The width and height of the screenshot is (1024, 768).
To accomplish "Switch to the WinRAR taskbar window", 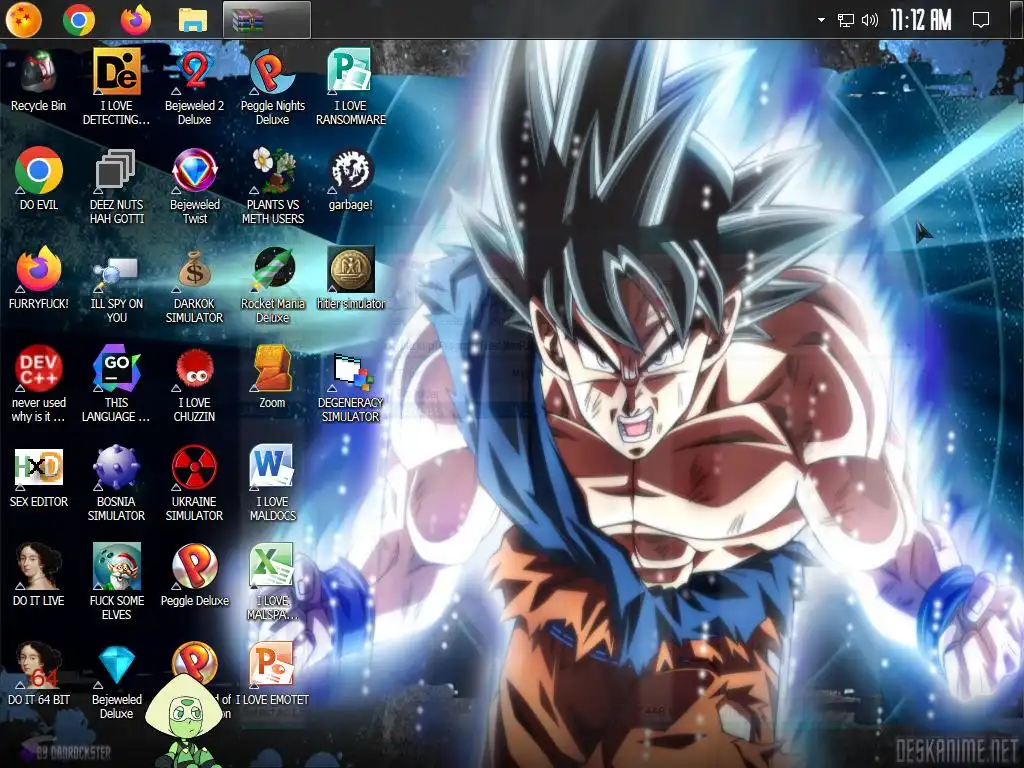I will [266, 20].
